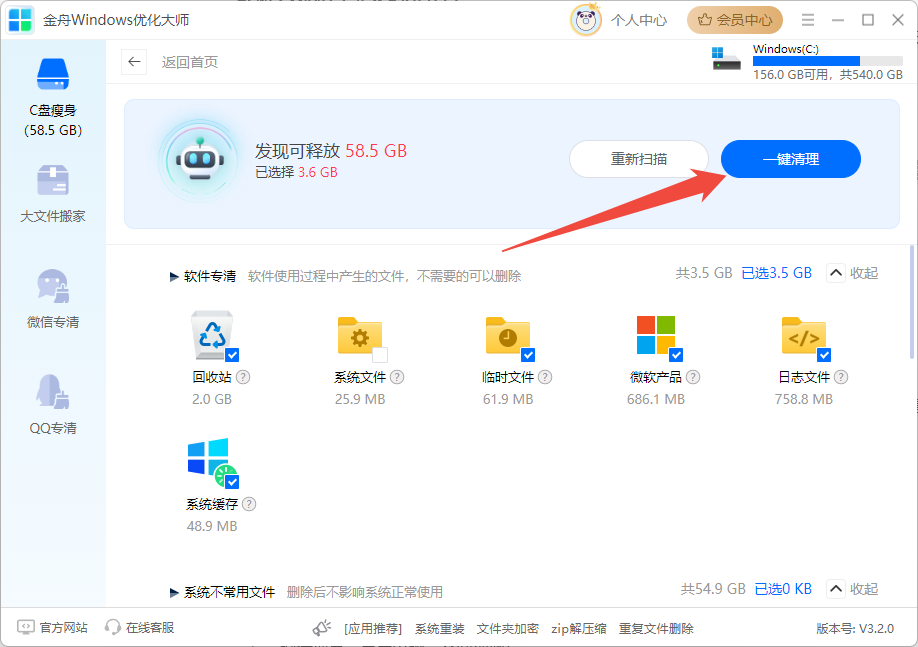
Task: Open the QQ专清 sidebar tool
Action: point(53,405)
